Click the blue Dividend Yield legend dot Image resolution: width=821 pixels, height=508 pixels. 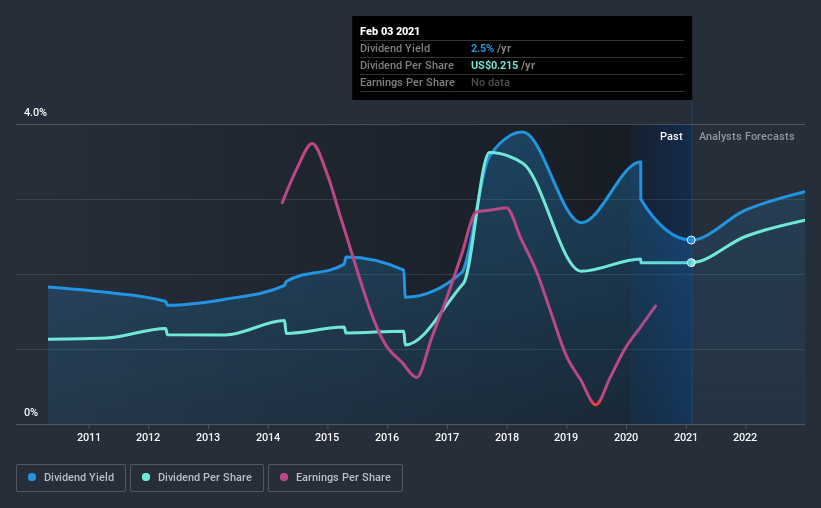pyautogui.click(x=32, y=477)
